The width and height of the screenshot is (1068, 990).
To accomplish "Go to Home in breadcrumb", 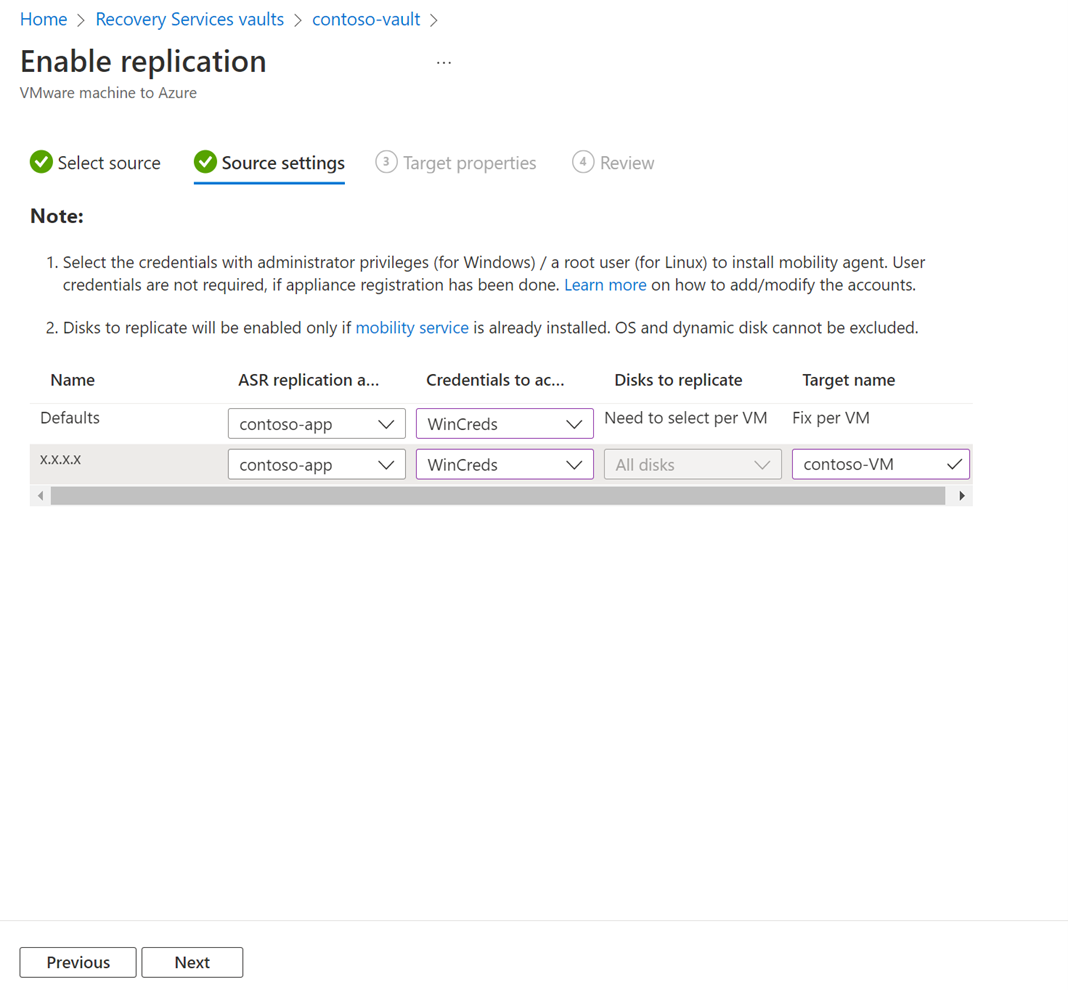I will tap(44, 20).
